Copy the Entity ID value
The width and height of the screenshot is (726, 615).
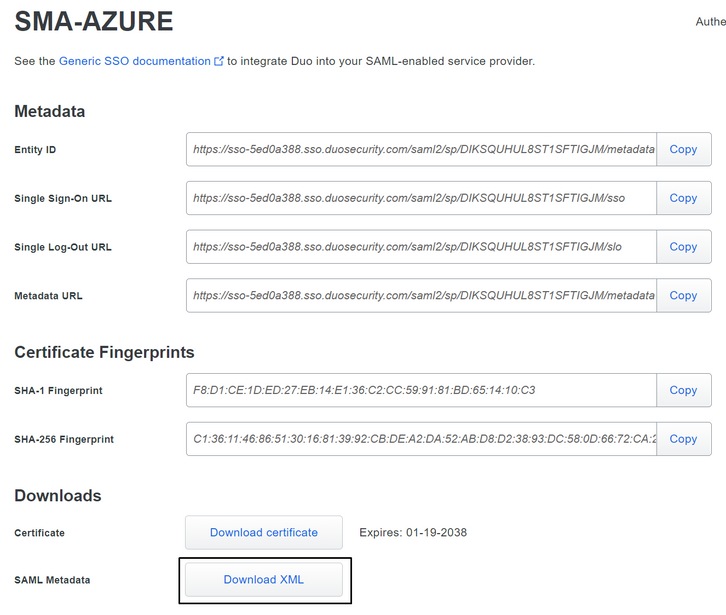683,149
